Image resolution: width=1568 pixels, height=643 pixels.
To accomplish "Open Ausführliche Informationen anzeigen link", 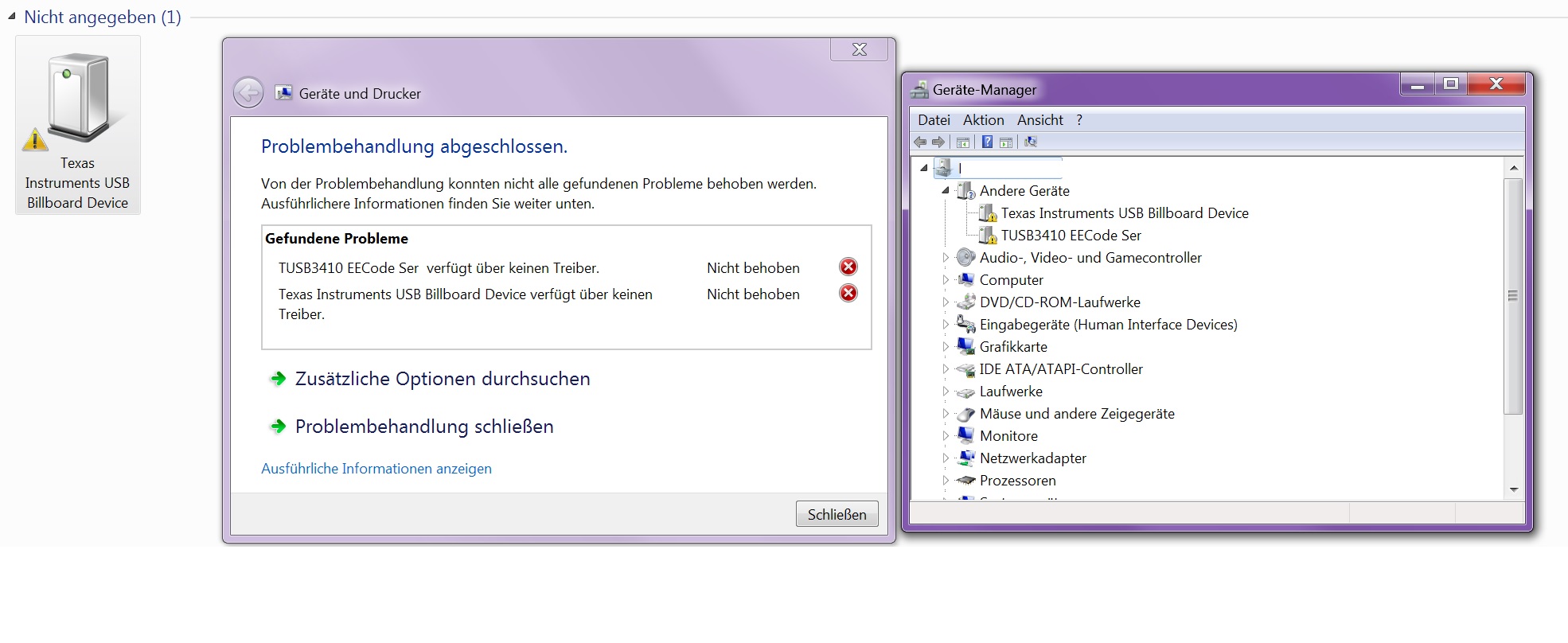I will [376, 469].
